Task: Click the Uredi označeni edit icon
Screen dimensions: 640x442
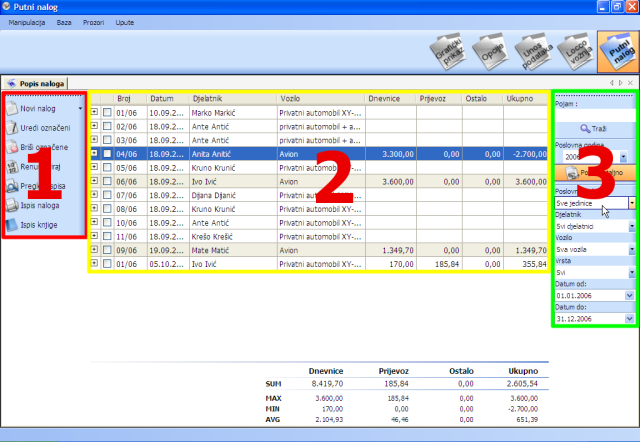Action: pos(12,128)
